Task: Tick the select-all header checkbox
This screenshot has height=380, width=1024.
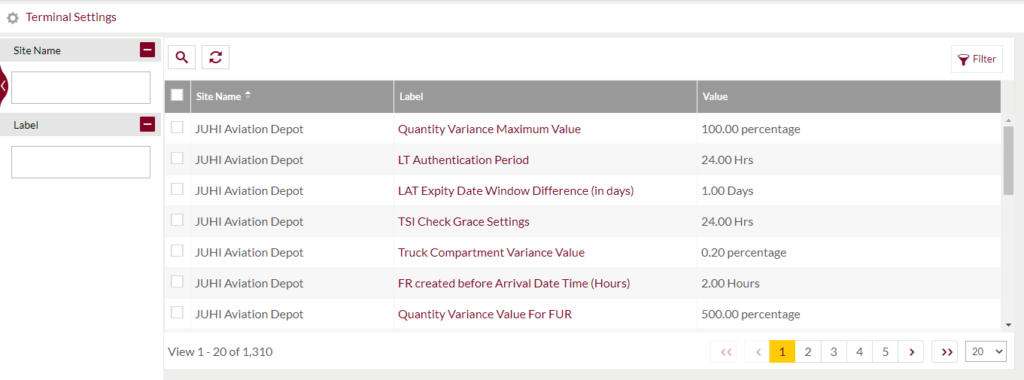Action: tap(177, 95)
